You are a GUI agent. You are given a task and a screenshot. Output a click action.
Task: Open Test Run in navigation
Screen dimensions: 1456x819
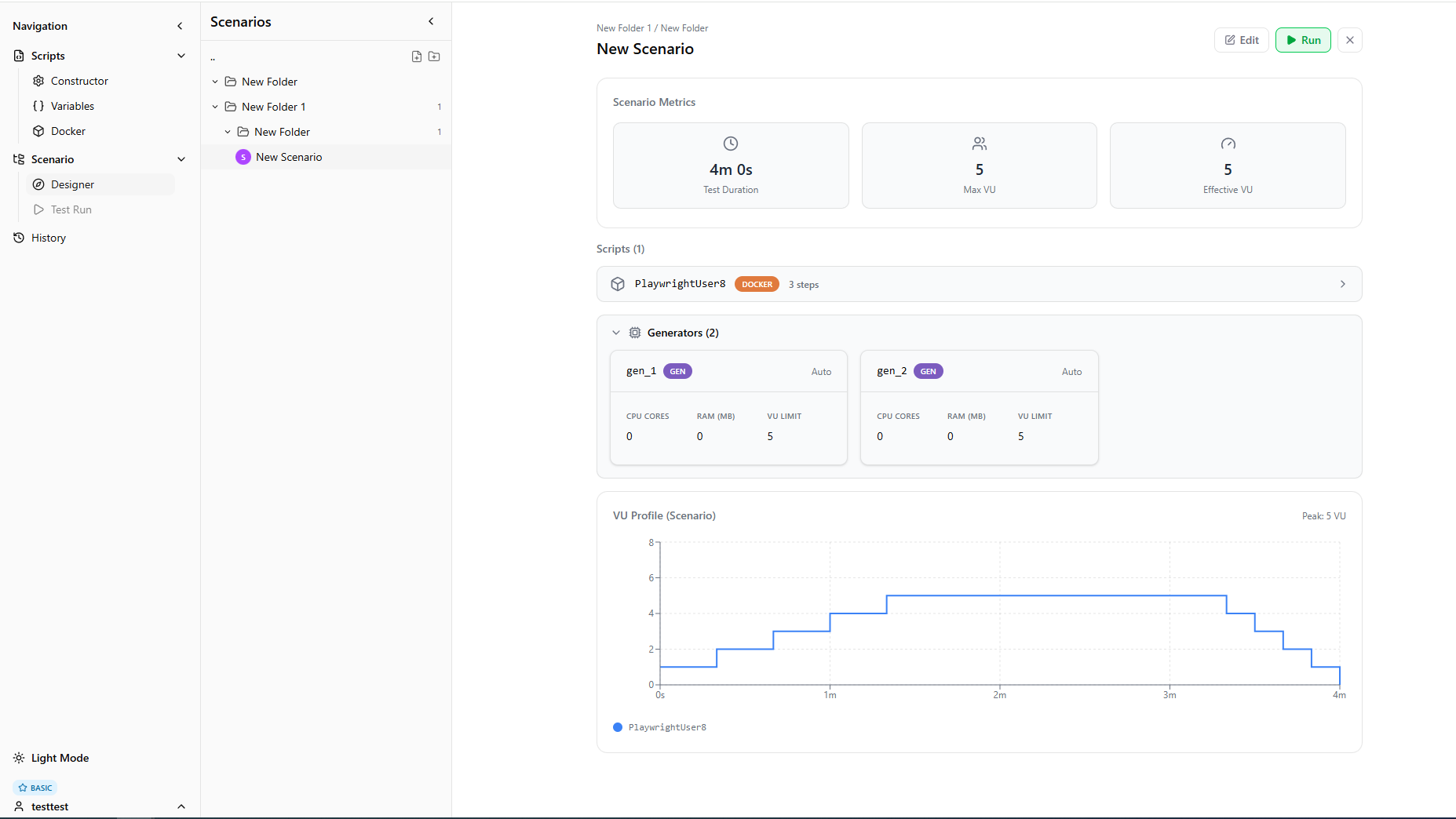coord(100,209)
